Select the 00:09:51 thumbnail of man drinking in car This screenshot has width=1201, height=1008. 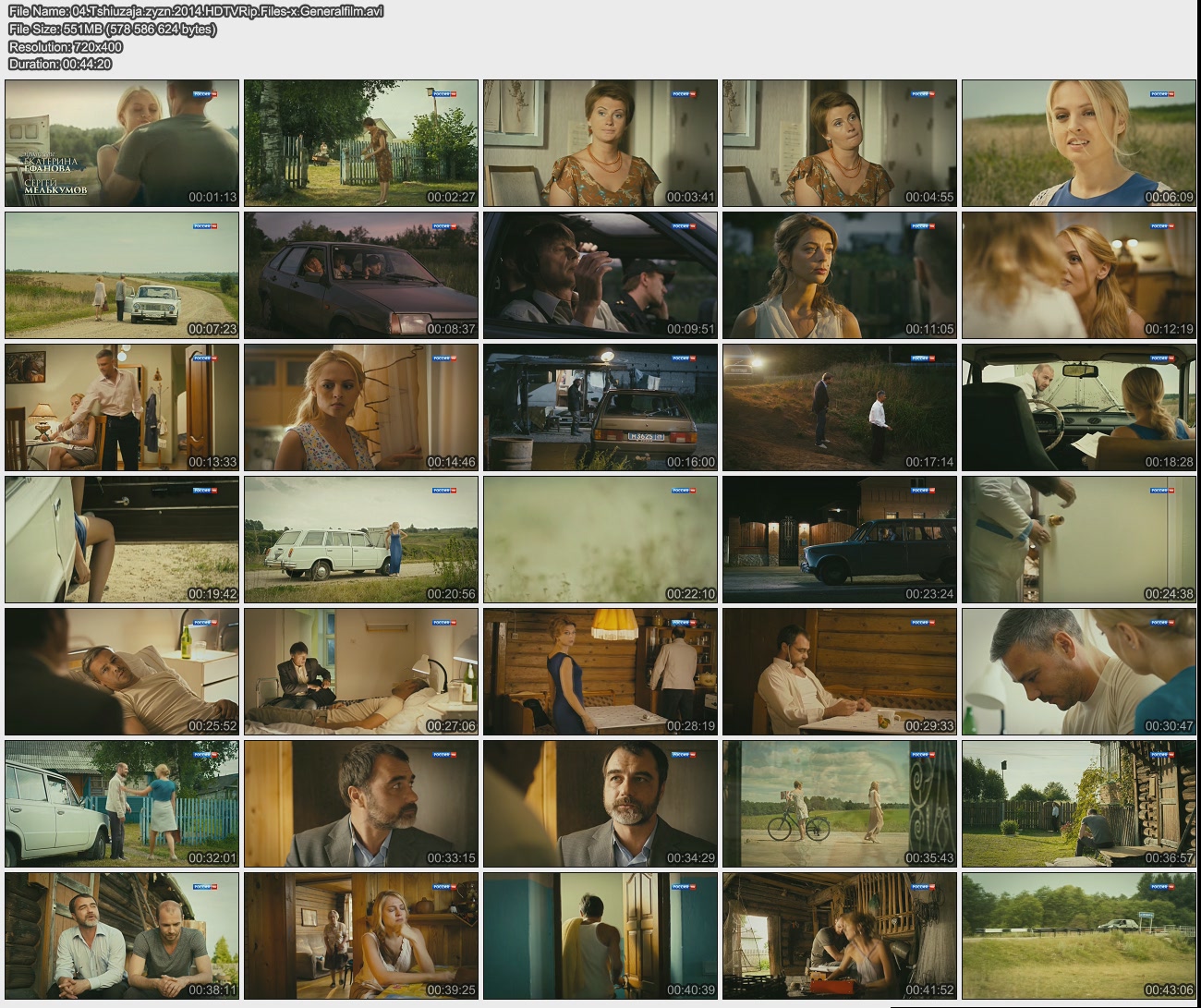tap(600, 275)
